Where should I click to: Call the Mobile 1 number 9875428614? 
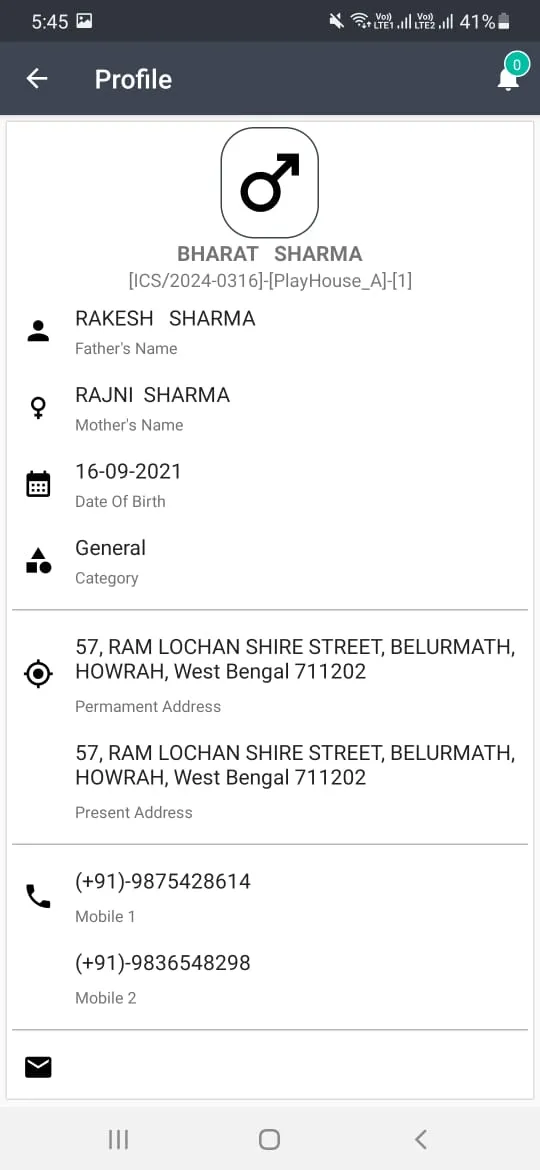(x=163, y=881)
